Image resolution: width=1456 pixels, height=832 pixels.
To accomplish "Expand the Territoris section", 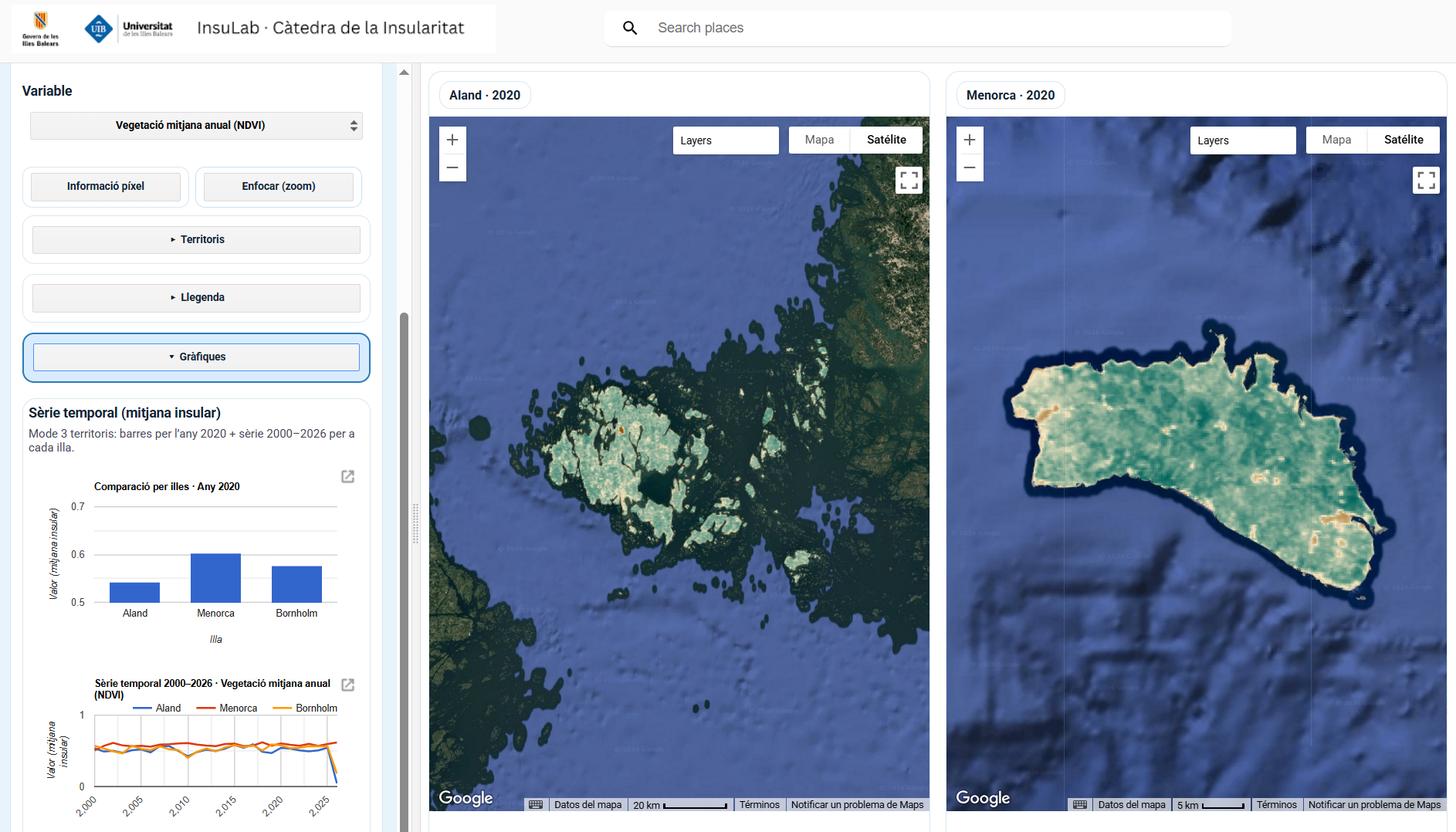I will [x=196, y=239].
